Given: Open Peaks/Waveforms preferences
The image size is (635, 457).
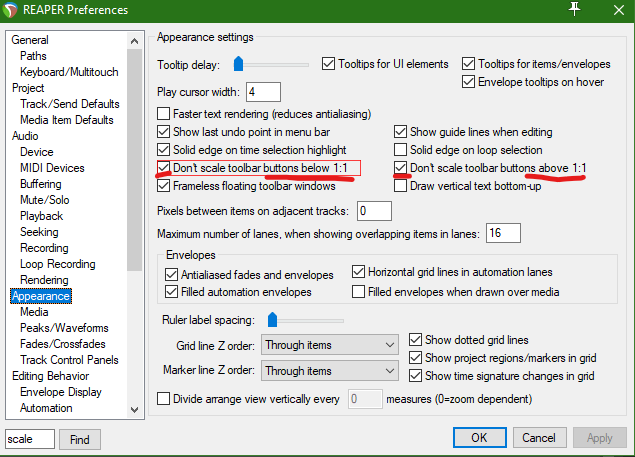Looking at the screenshot, I should coord(64,328).
